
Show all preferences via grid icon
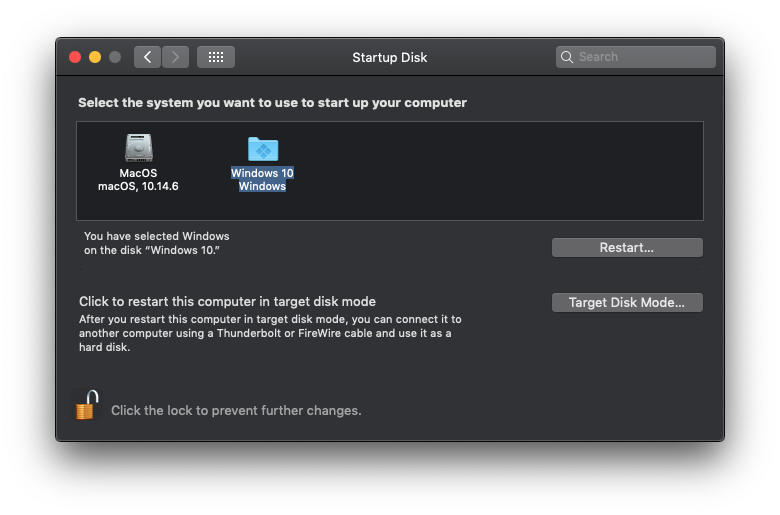pyautogui.click(x=216, y=57)
